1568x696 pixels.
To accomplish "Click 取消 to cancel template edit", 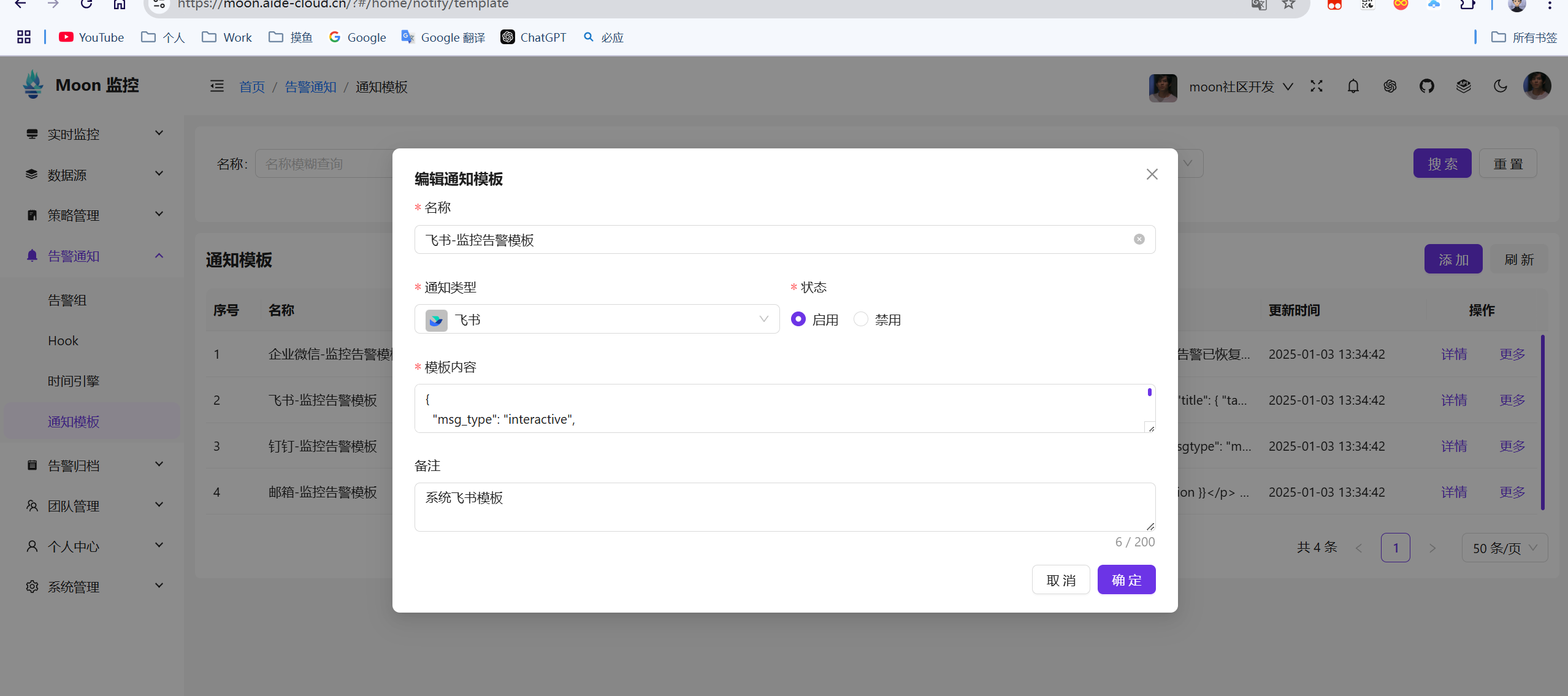I will click(x=1060, y=580).
